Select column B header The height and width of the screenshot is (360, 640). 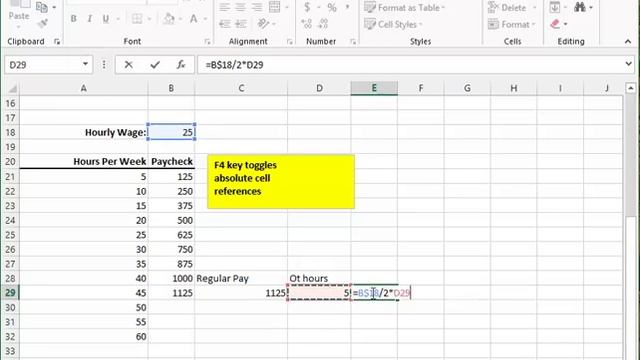click(x=171, y=88)
